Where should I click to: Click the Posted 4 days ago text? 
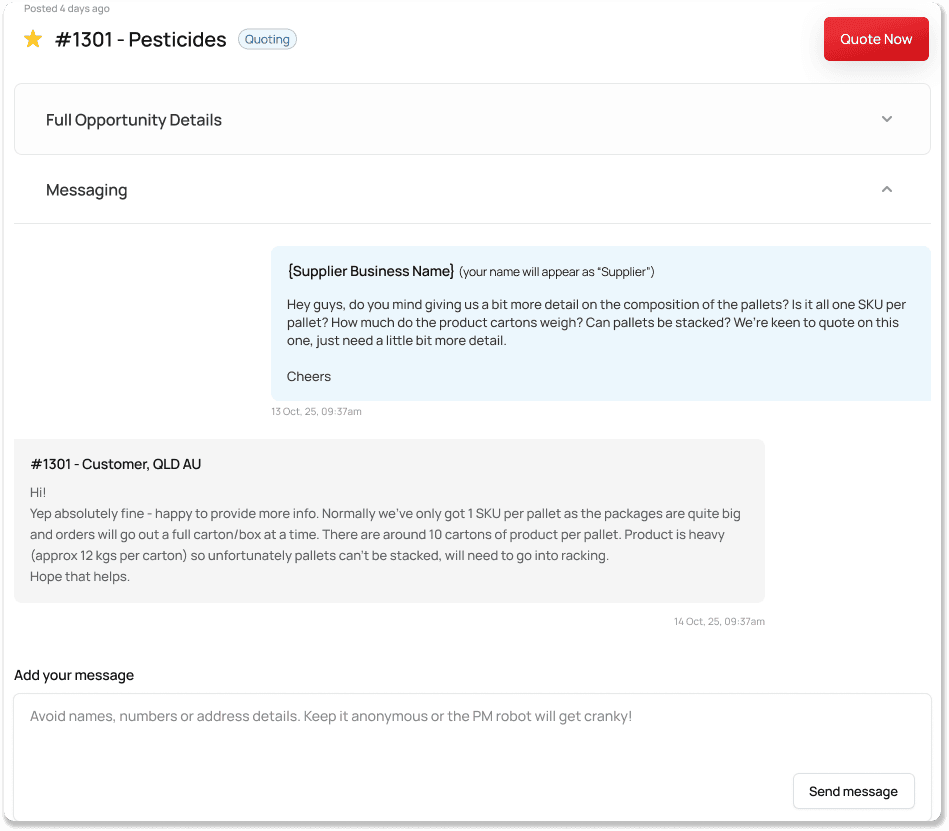point(67,8)
